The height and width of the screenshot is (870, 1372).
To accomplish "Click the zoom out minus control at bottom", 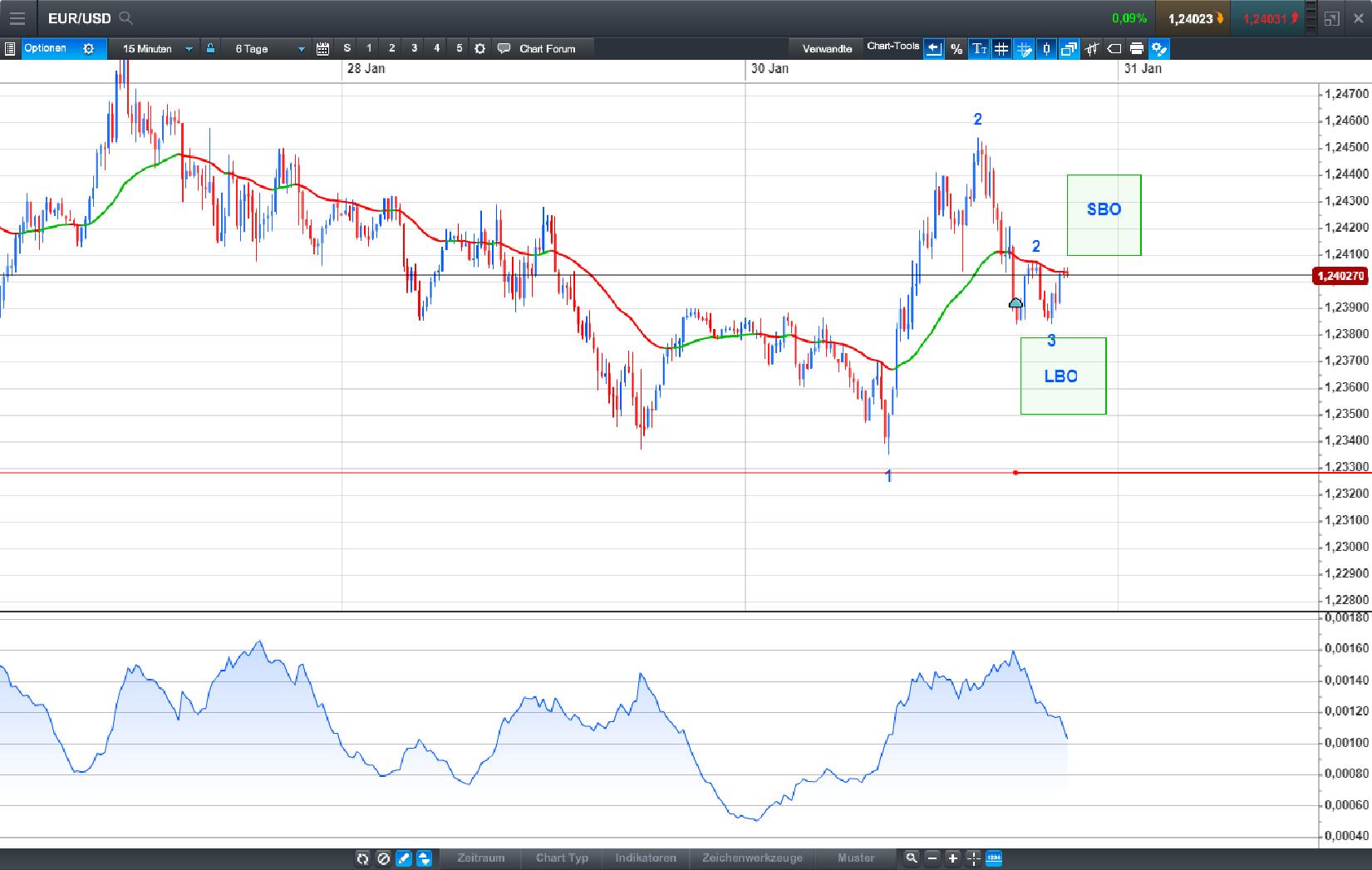I will click(x=932, y=858).
